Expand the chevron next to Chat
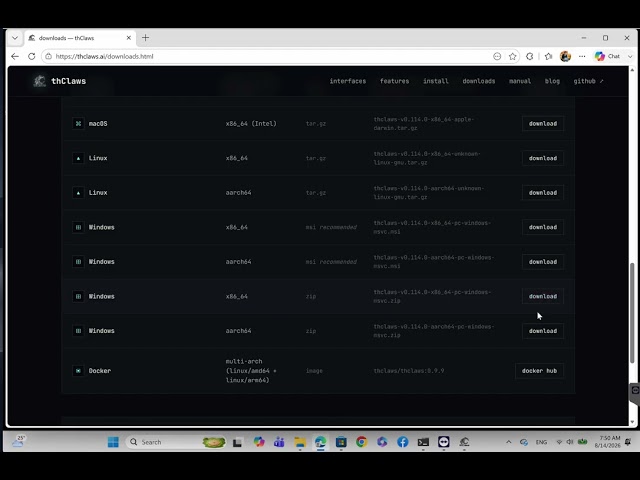This screenshot has height=480, width=640. pyautogui.click(x=630, y=56)
